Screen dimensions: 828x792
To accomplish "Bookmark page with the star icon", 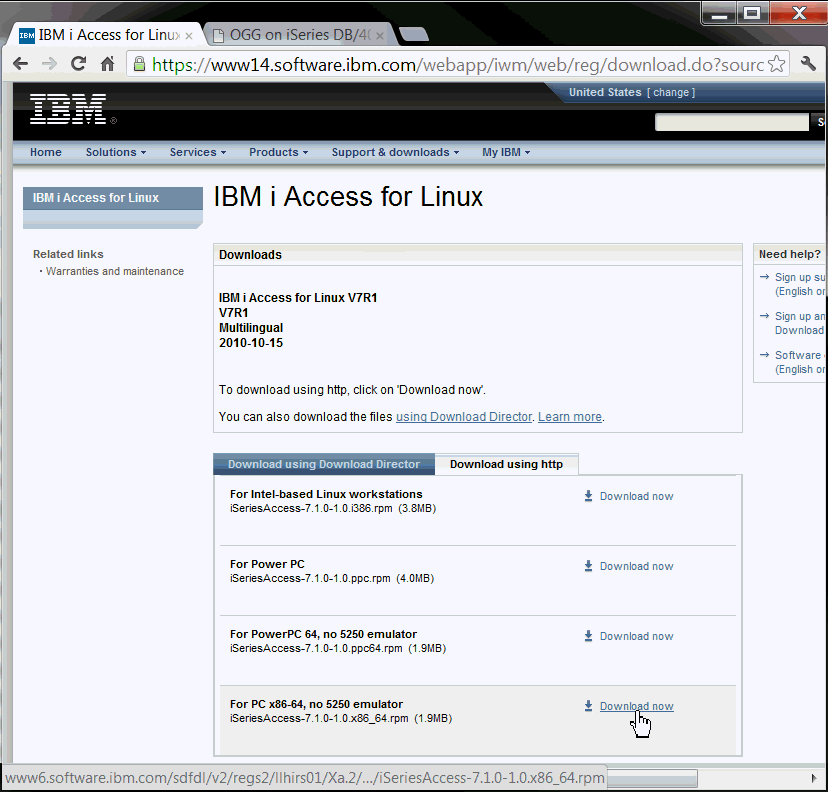I will pos(776,64).
